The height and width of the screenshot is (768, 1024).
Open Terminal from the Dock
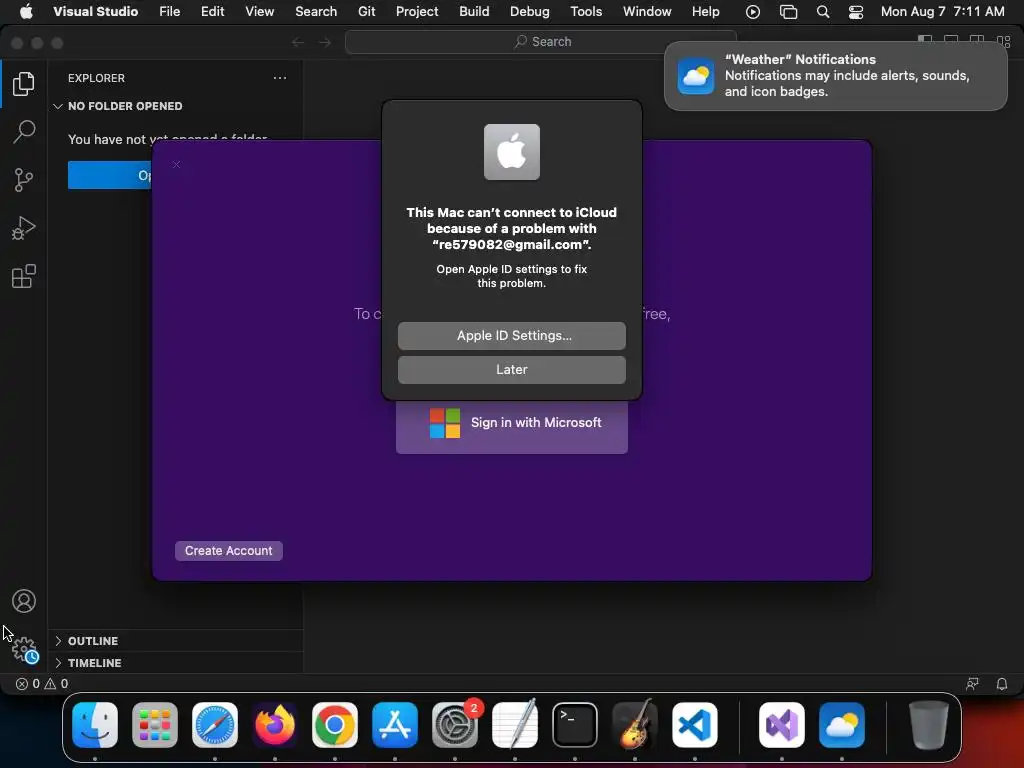click(x=575, y=725)
